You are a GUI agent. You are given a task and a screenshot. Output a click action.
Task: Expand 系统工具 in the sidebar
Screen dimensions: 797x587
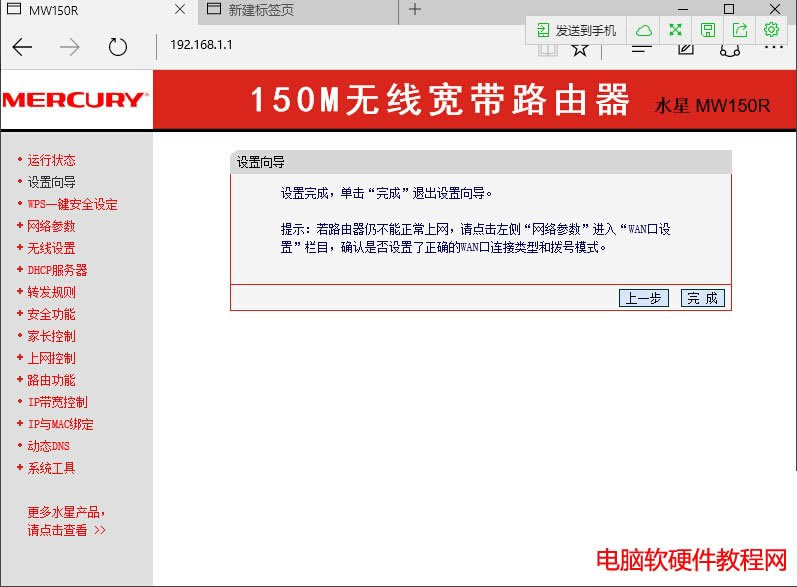[51, 468]
